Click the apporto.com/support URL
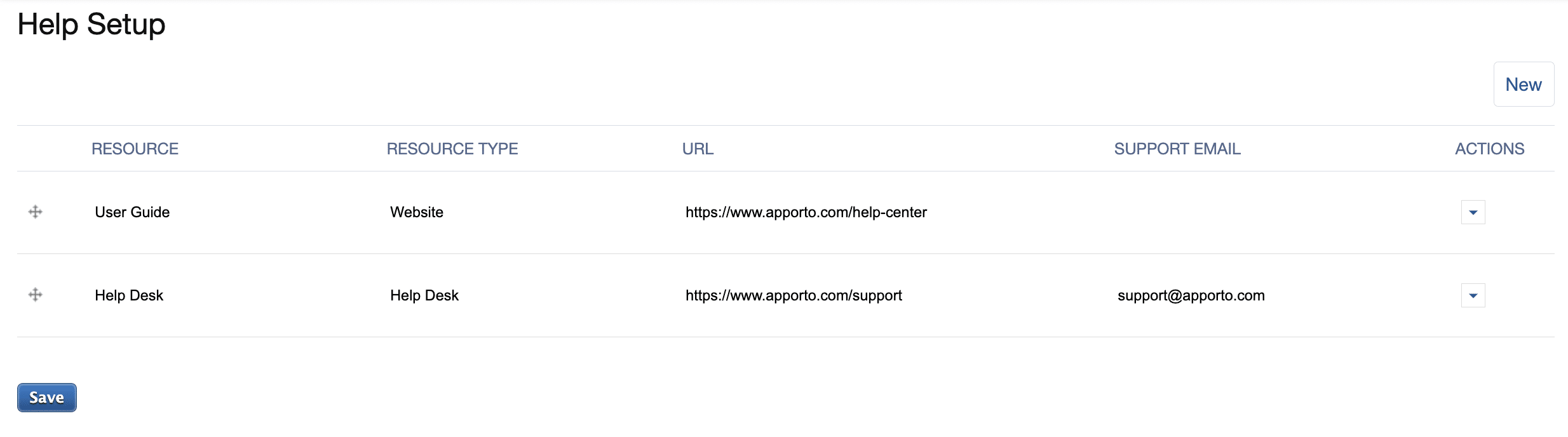 [x=794, y=295]
